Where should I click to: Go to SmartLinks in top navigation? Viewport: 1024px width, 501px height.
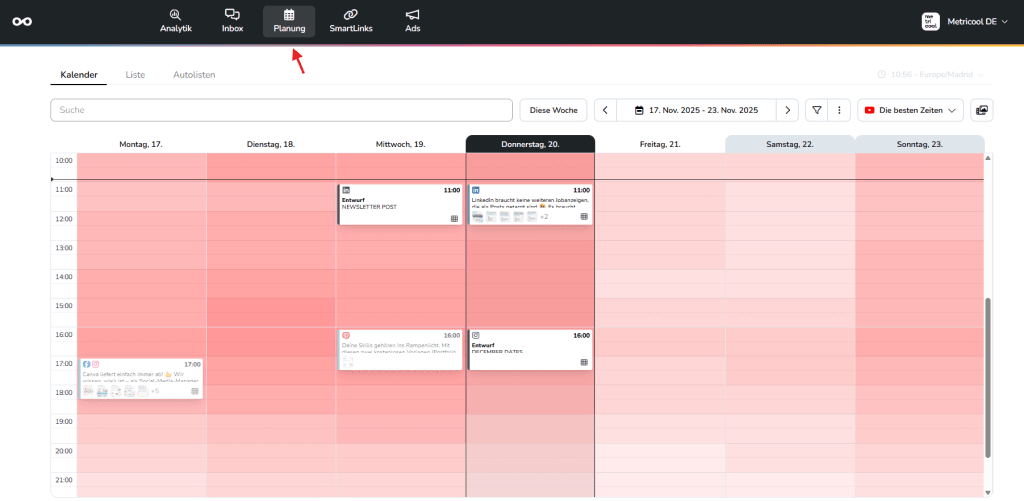349,21
